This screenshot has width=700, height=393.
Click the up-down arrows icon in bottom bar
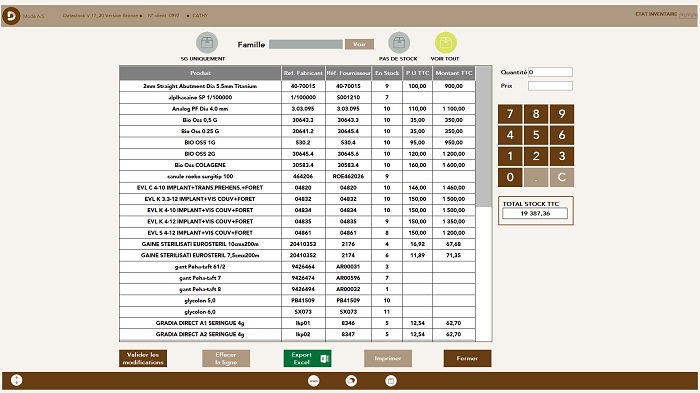click(16, 380)
